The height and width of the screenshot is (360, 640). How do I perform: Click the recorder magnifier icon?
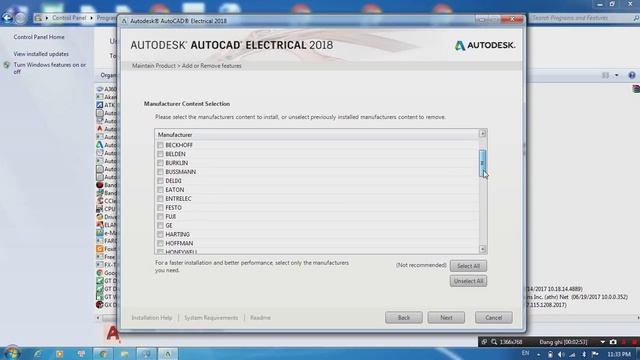(494, 342)
